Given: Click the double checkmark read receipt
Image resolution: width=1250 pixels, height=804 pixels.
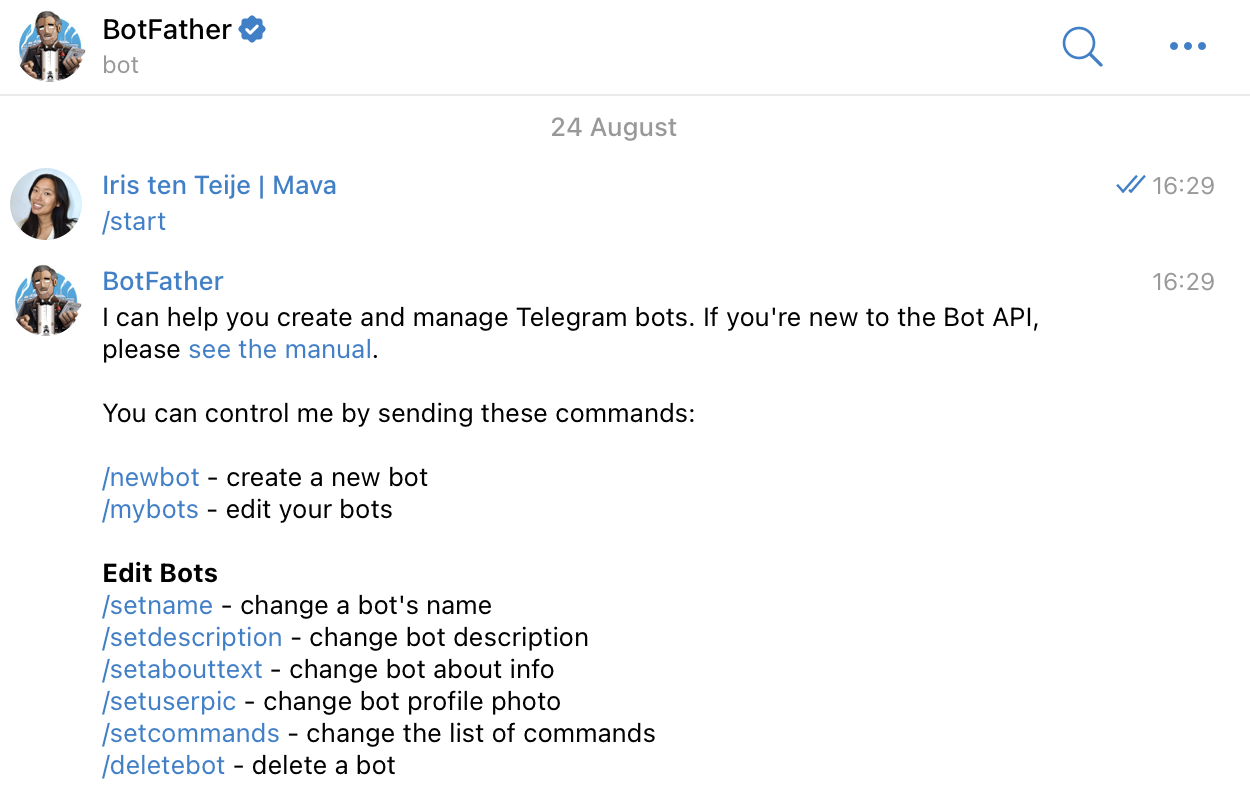Looking at the screenshot, I should coord(1129,184).
